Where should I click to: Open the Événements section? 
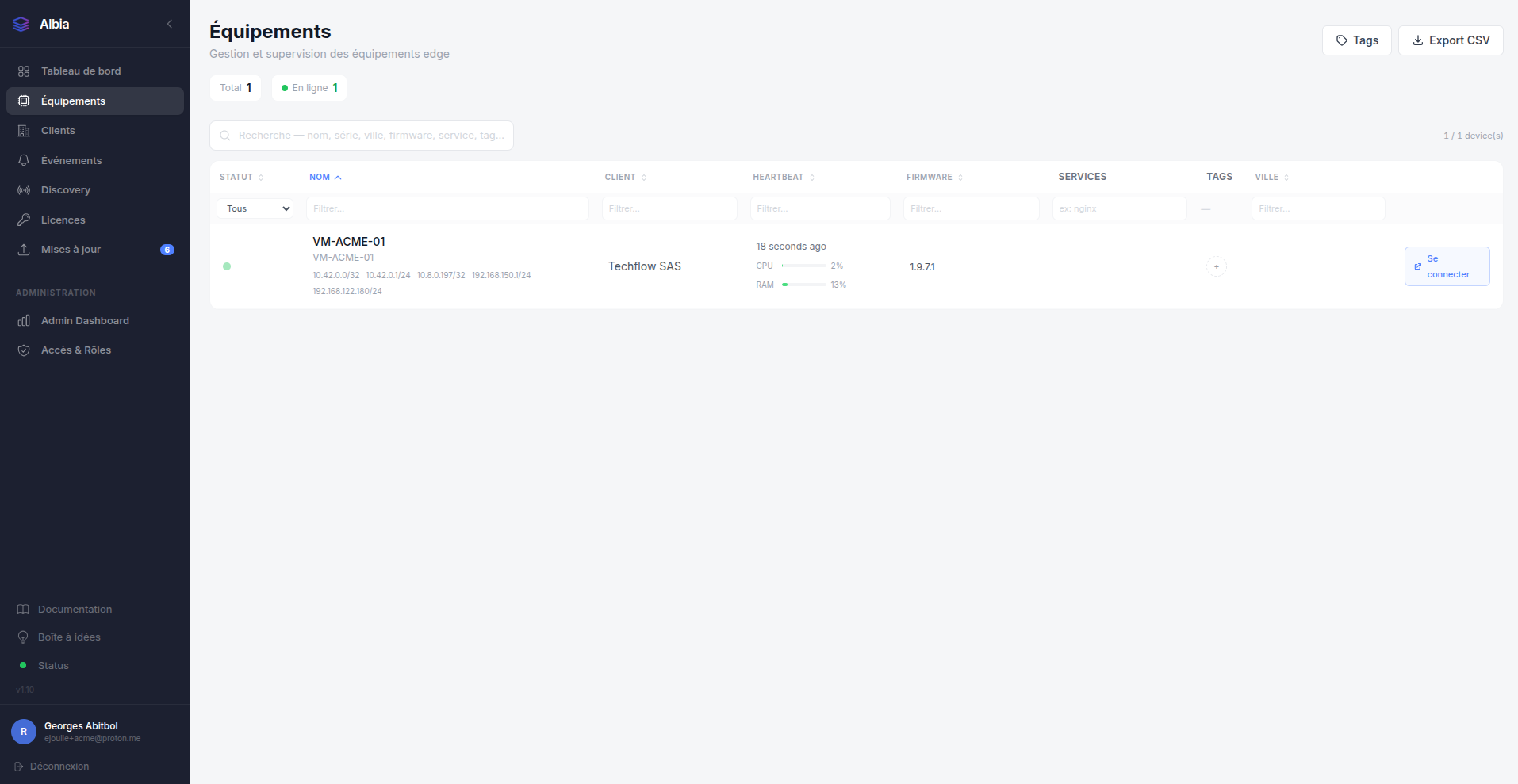tap(95, 160)
